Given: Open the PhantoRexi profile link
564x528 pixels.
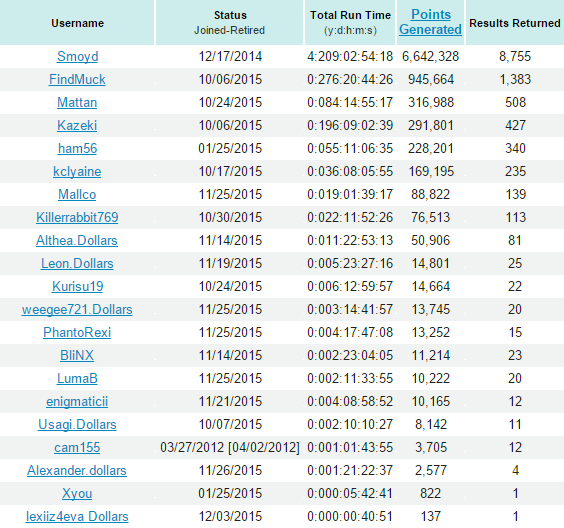Looking at the screenshot, I should click(77, 333).
